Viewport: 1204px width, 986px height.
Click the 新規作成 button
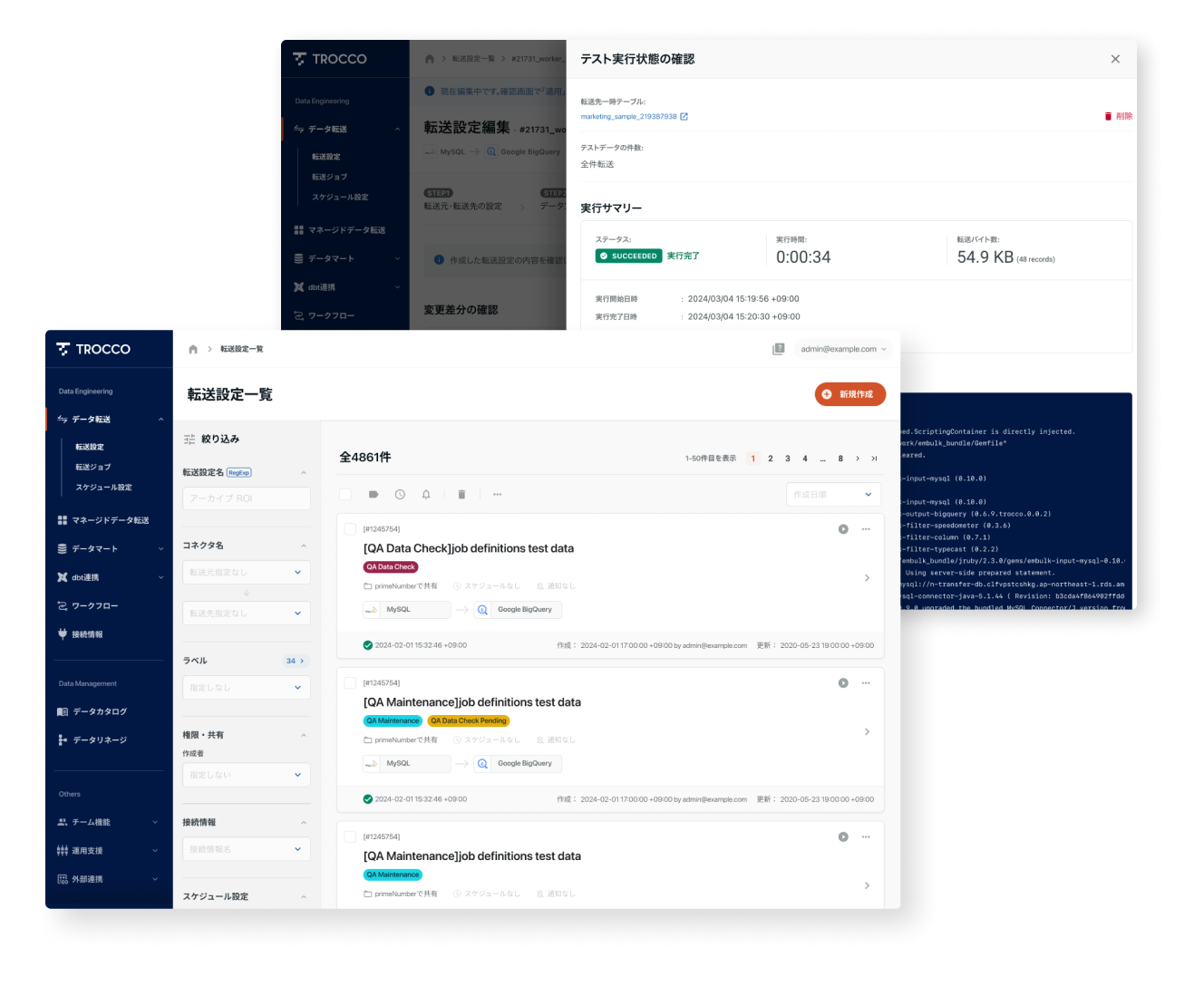[850, 394]
